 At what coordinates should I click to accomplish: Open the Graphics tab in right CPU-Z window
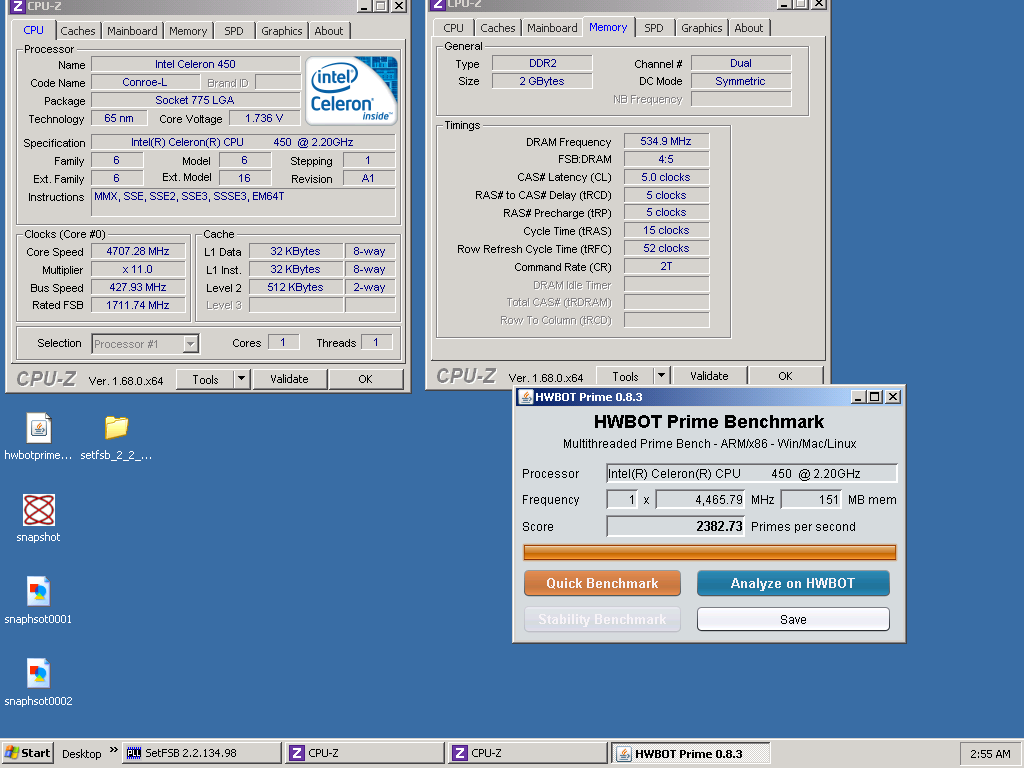click(701, 28)
